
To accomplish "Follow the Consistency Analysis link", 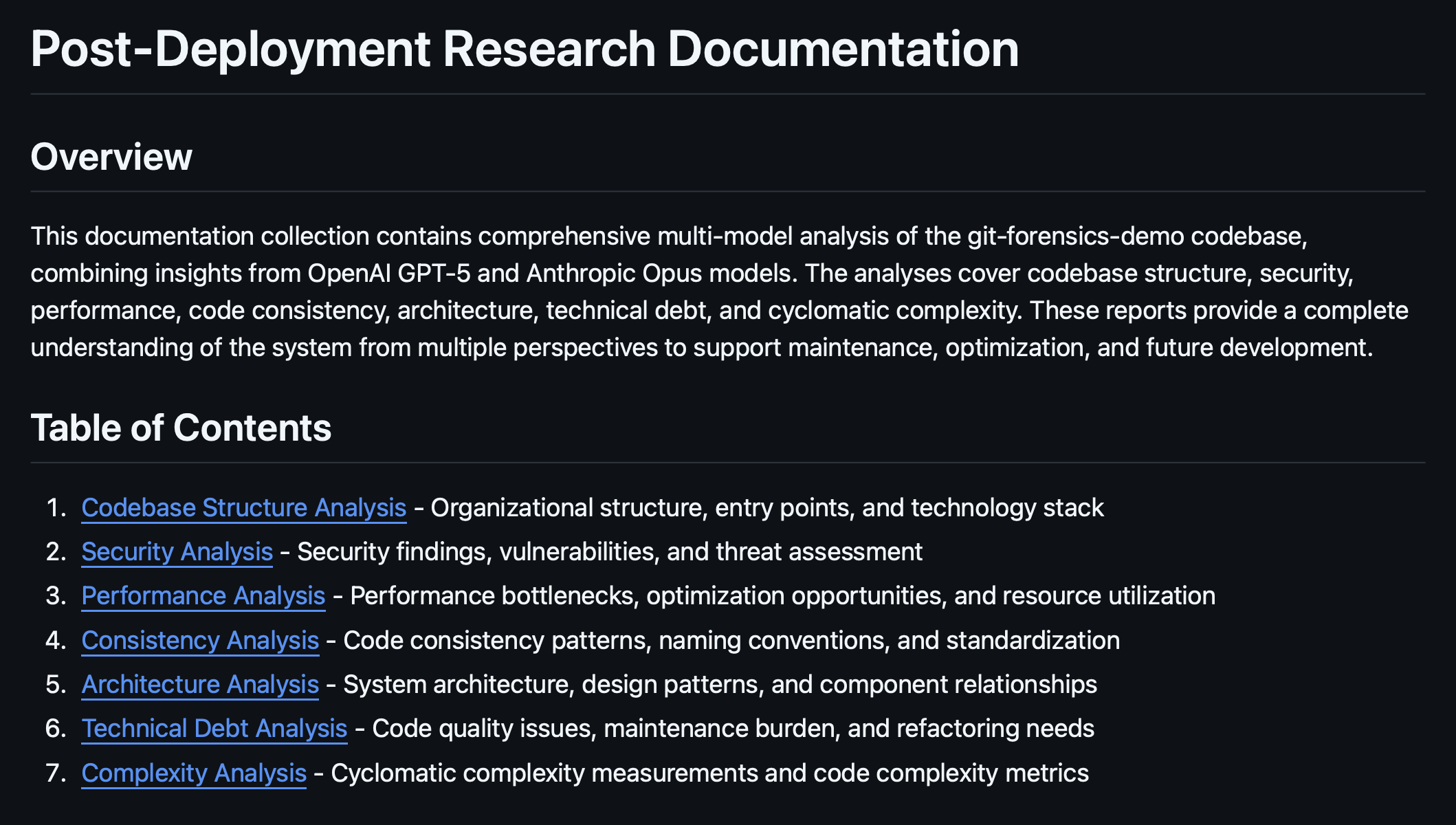I will tap(200, 640).
